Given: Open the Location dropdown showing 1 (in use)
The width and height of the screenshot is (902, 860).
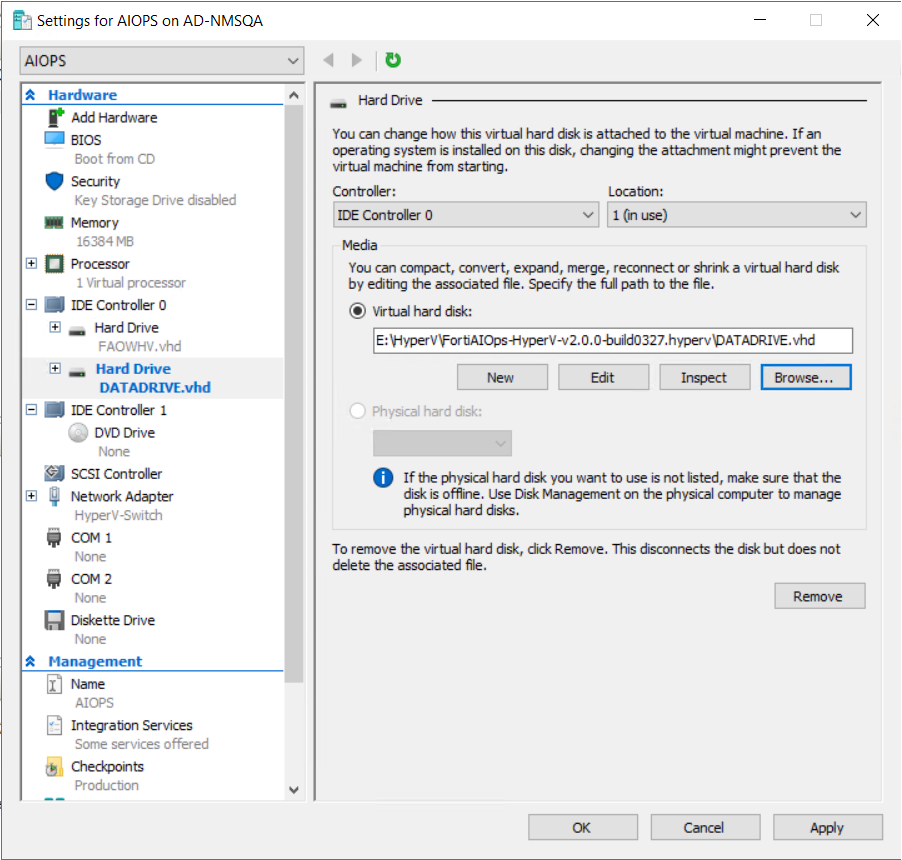Looking at the screenshot, I should [x=736, y=215].
